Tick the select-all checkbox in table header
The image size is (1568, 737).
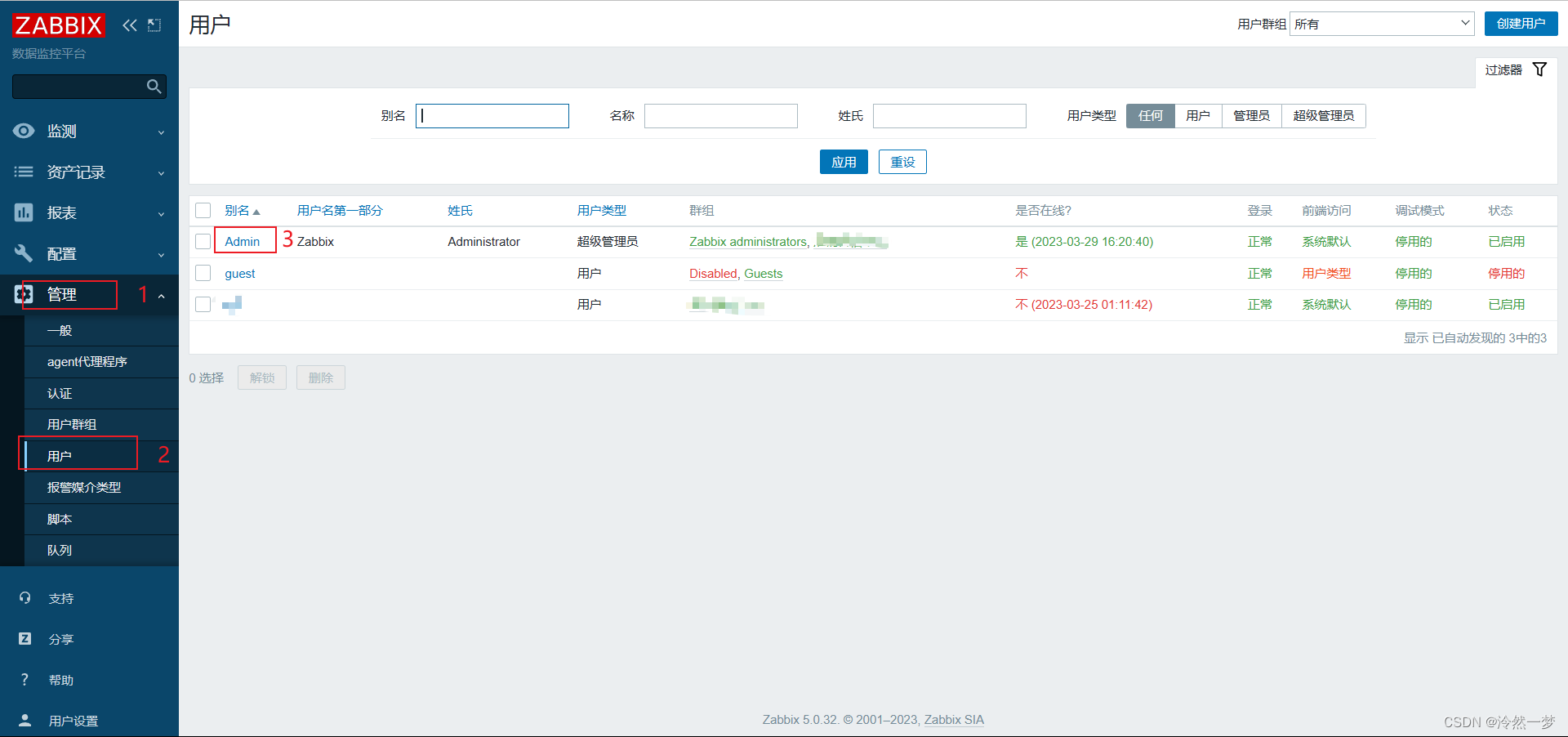[203, 211]
